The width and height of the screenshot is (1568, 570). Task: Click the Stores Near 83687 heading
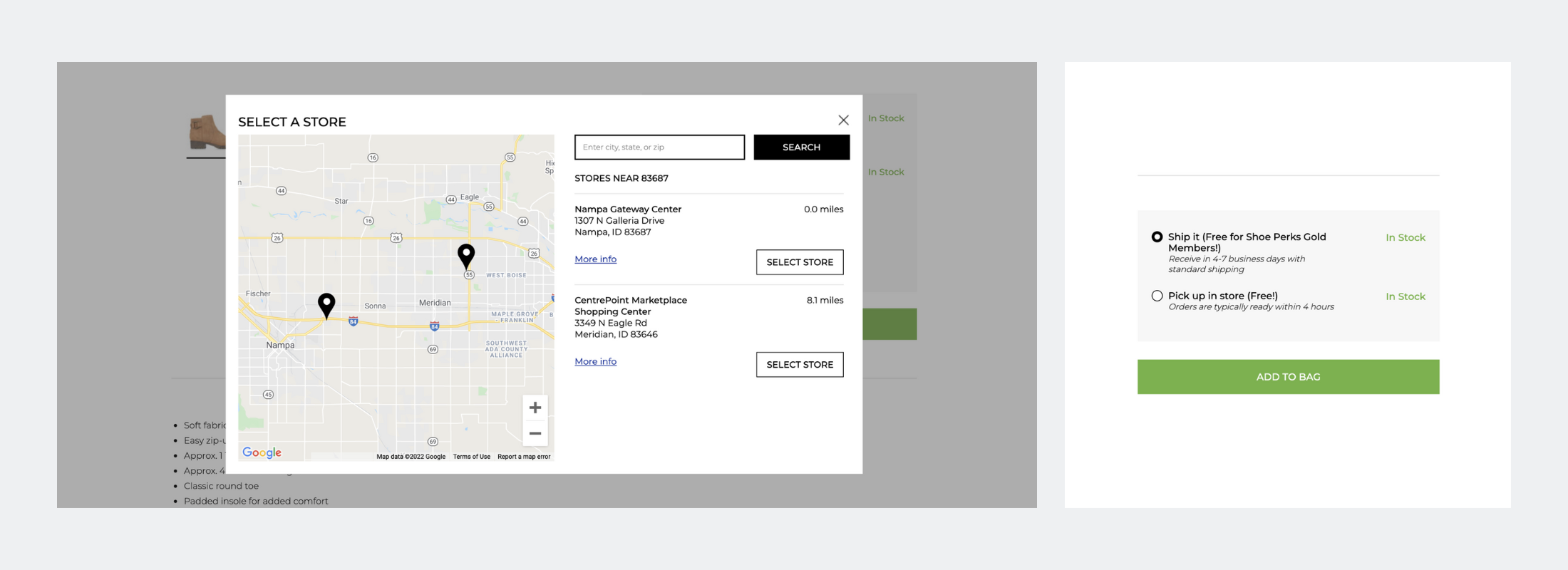[621, 178]
